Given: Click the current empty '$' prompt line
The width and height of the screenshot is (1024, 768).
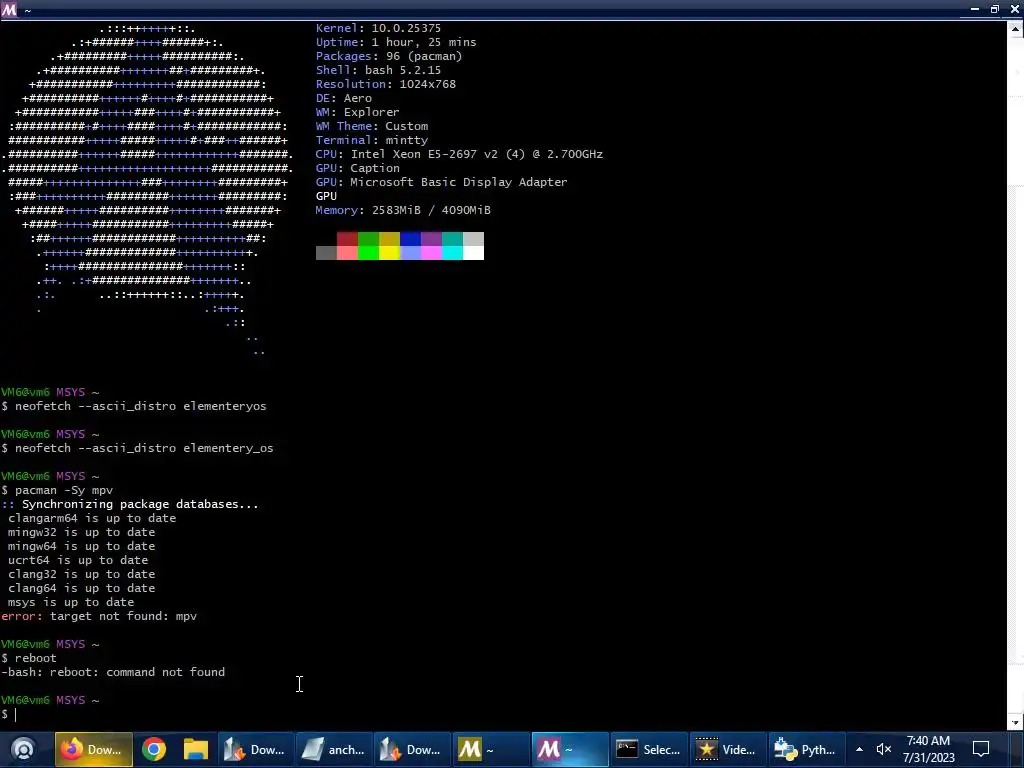Looking at the screenshot, I should coord(9,714).
